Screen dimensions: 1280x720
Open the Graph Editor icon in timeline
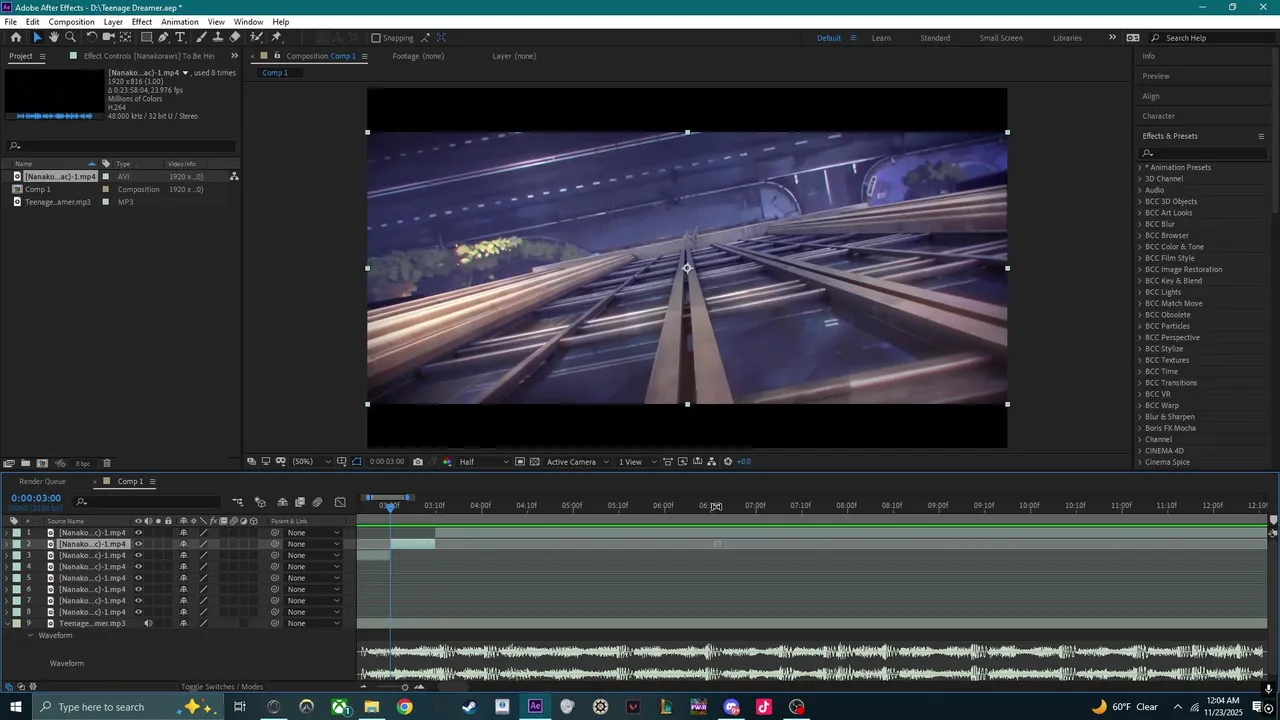[x=340, y=502]
